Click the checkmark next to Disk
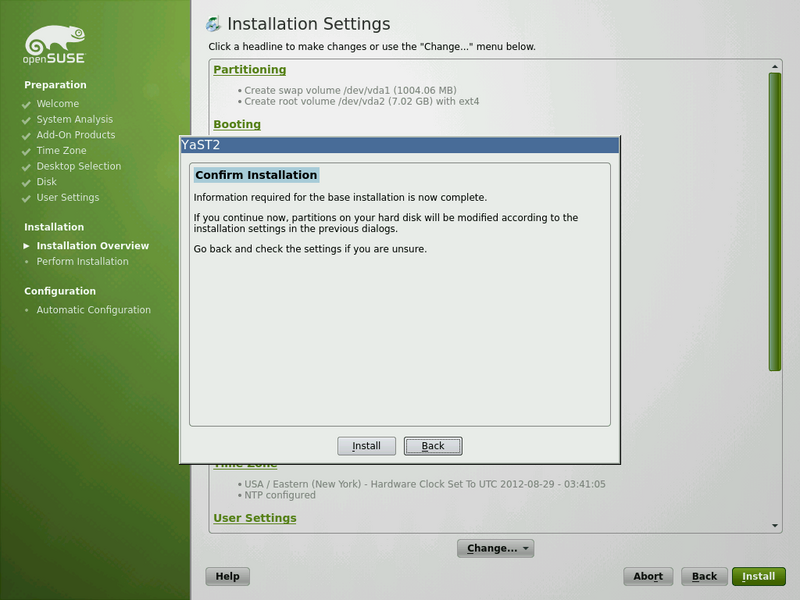 click(x=27, y=183)
